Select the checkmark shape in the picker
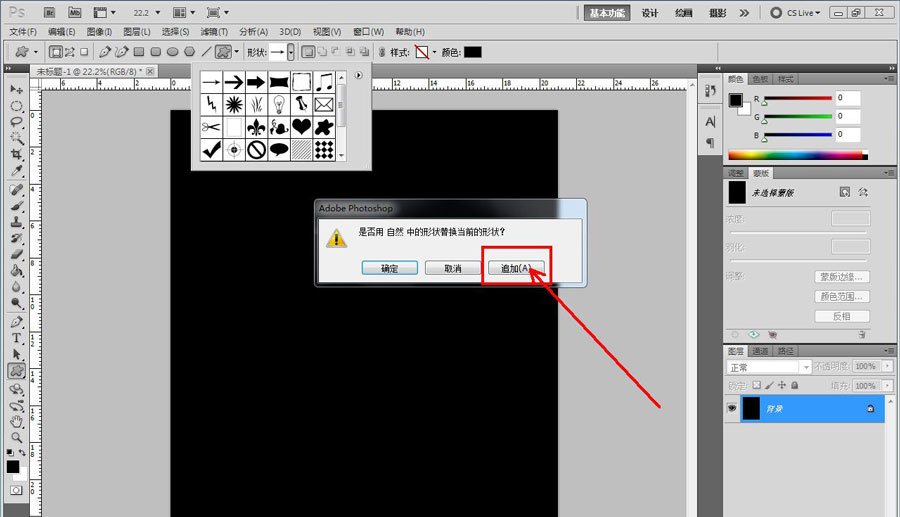 click(x=212, y=149)
